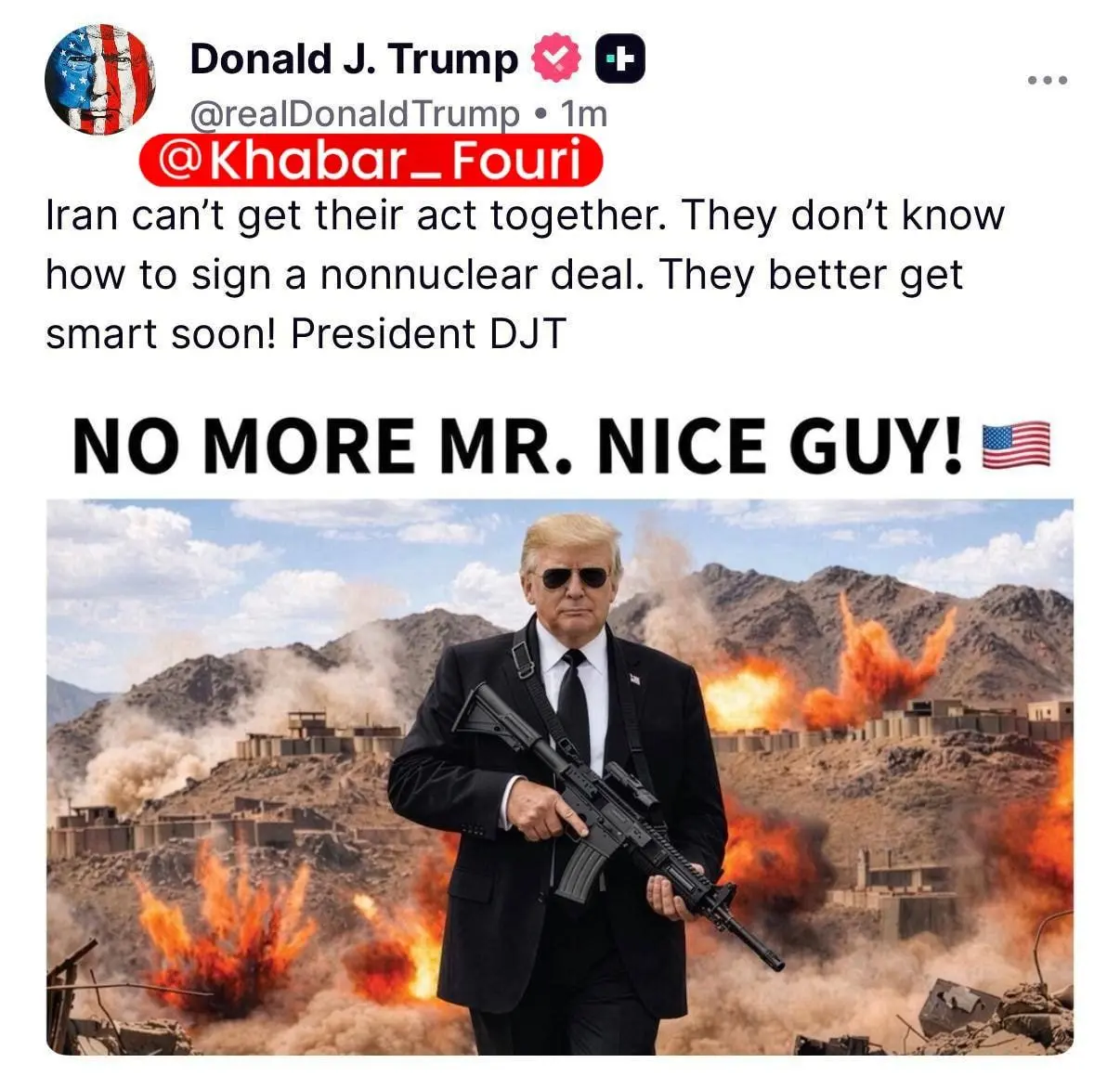Image resolution: width=1120 pixels, height=1076 pixels.
Task: Click the @Khabar_Fouri red watermark label
Action: (371, 162)
